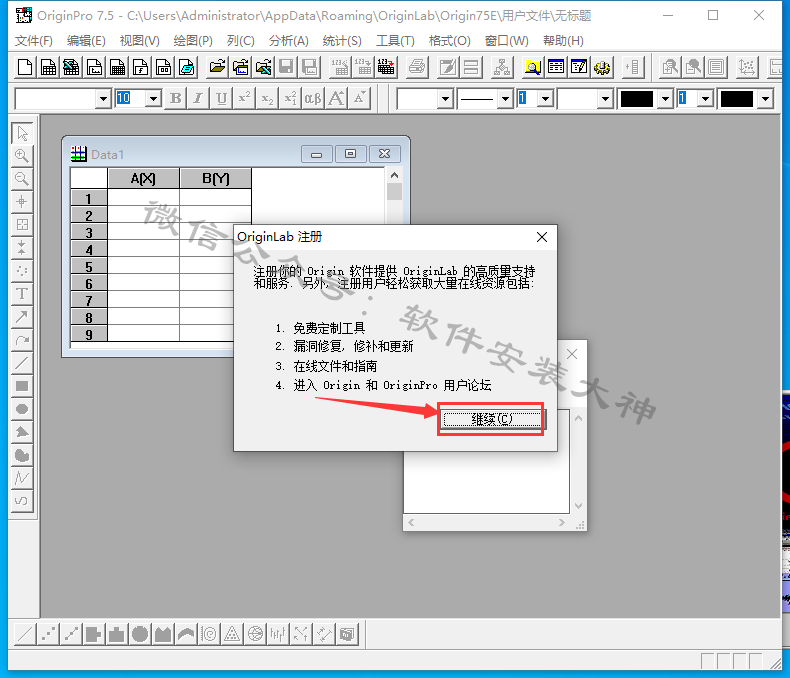Click the black line color swatch

(636, 99)
